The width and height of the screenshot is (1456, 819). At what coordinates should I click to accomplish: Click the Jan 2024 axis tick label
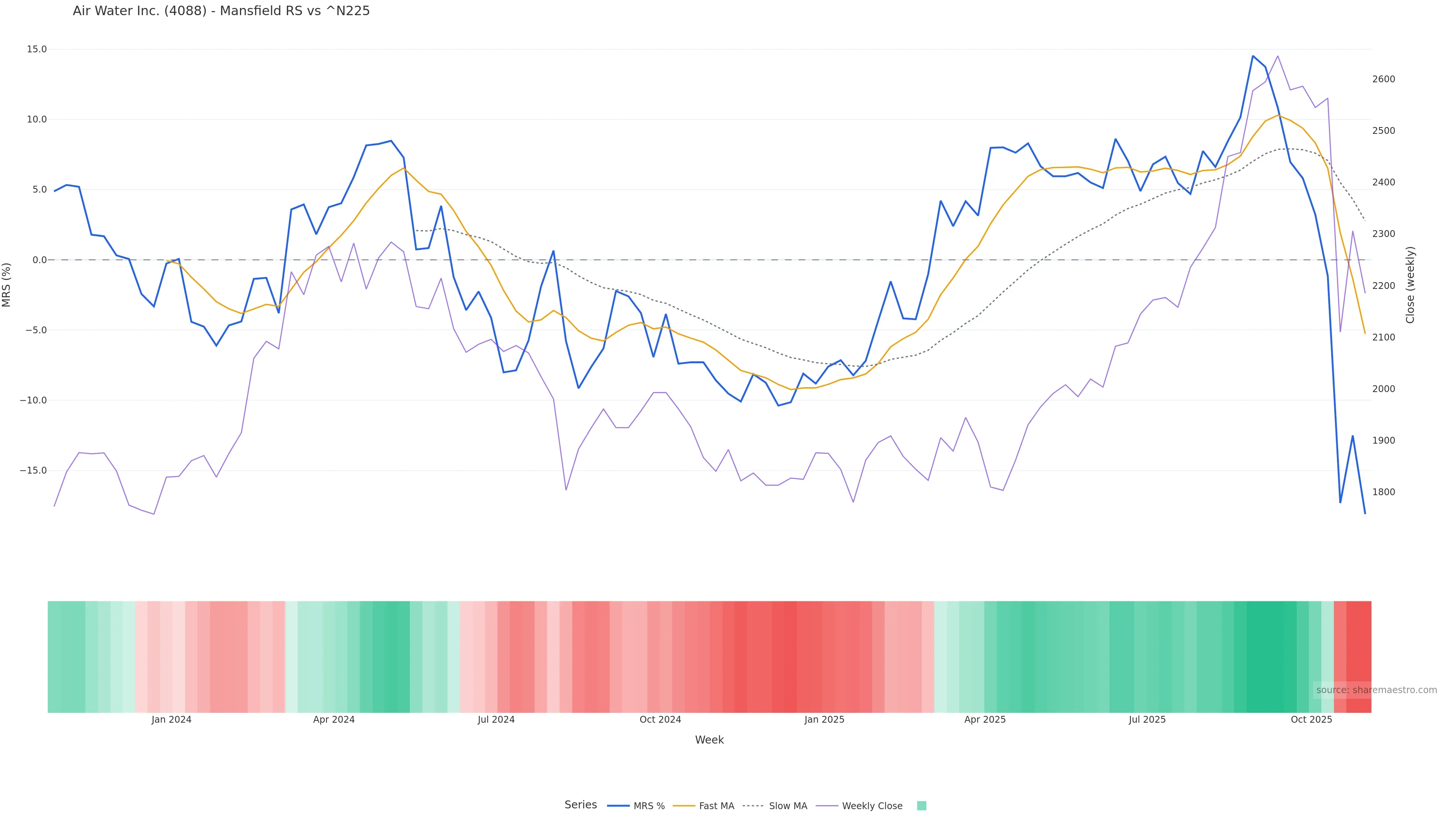[x=171, y=720]
